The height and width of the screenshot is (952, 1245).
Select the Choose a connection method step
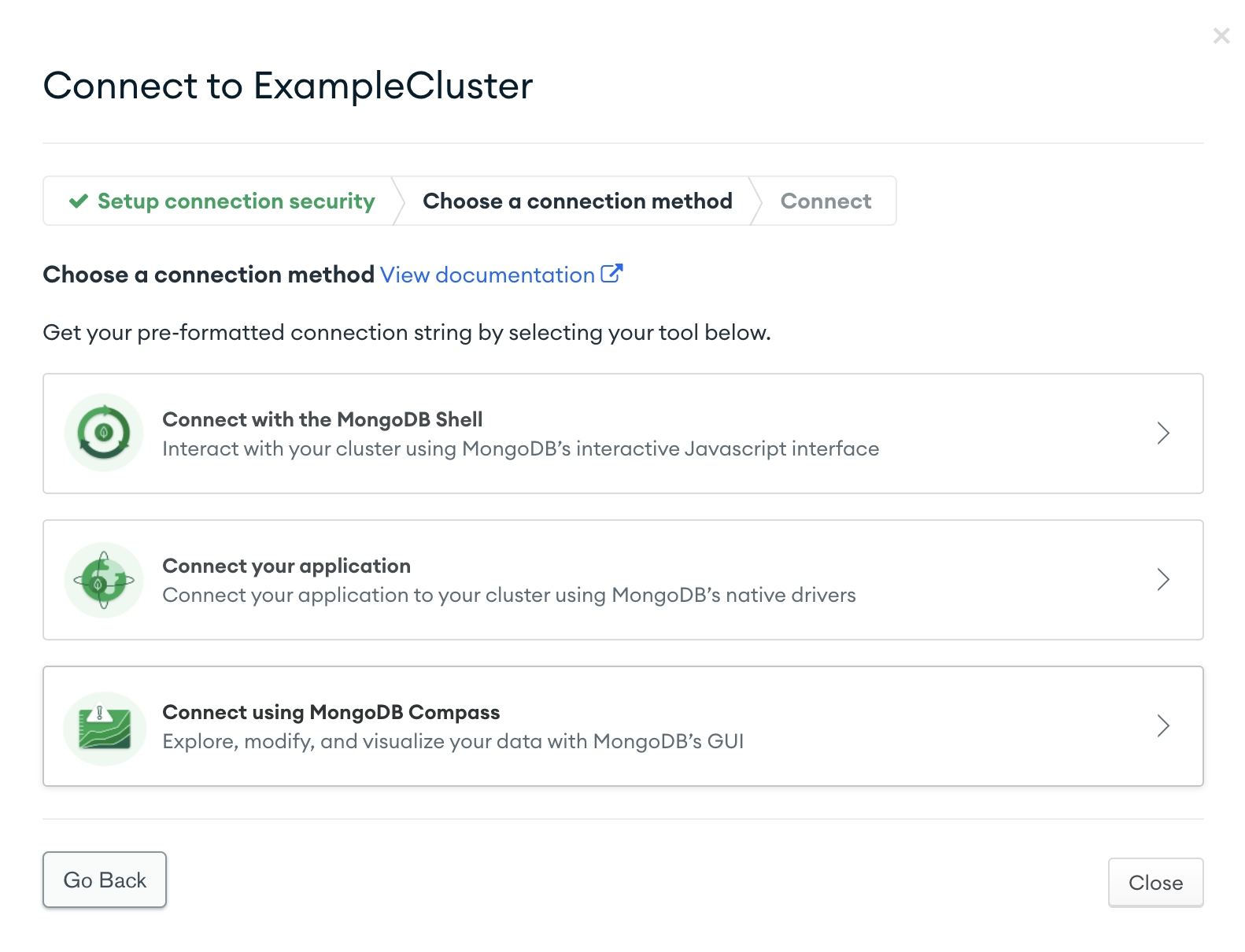pyautogui.click(x=577, y=201)
